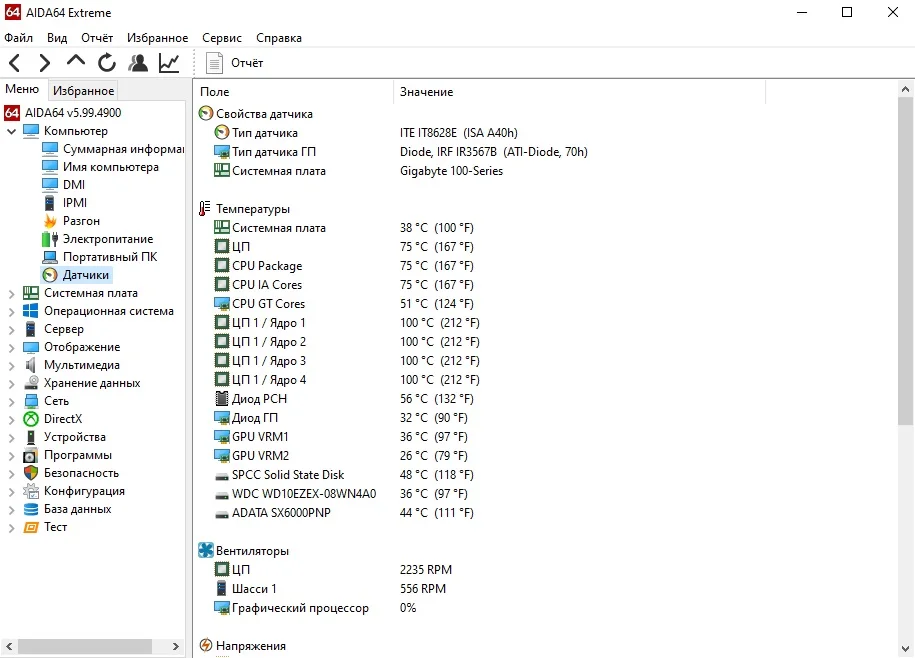
Task: Click the DirectX Xbox icon
Action: click(x=31, y=419)
